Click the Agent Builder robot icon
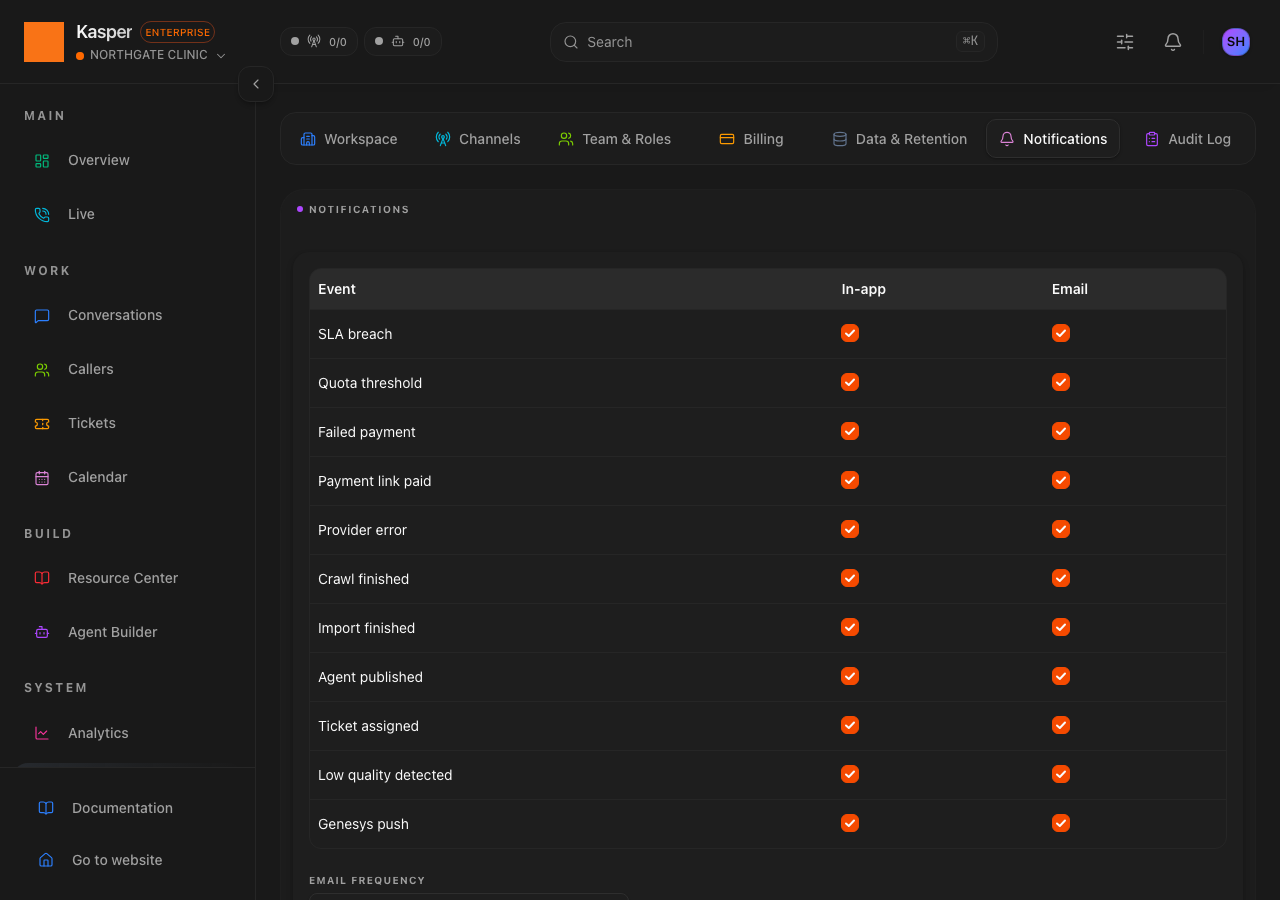Image resolution: width=1280 pixels, height=900 pixels. click(x=42, y=632)
